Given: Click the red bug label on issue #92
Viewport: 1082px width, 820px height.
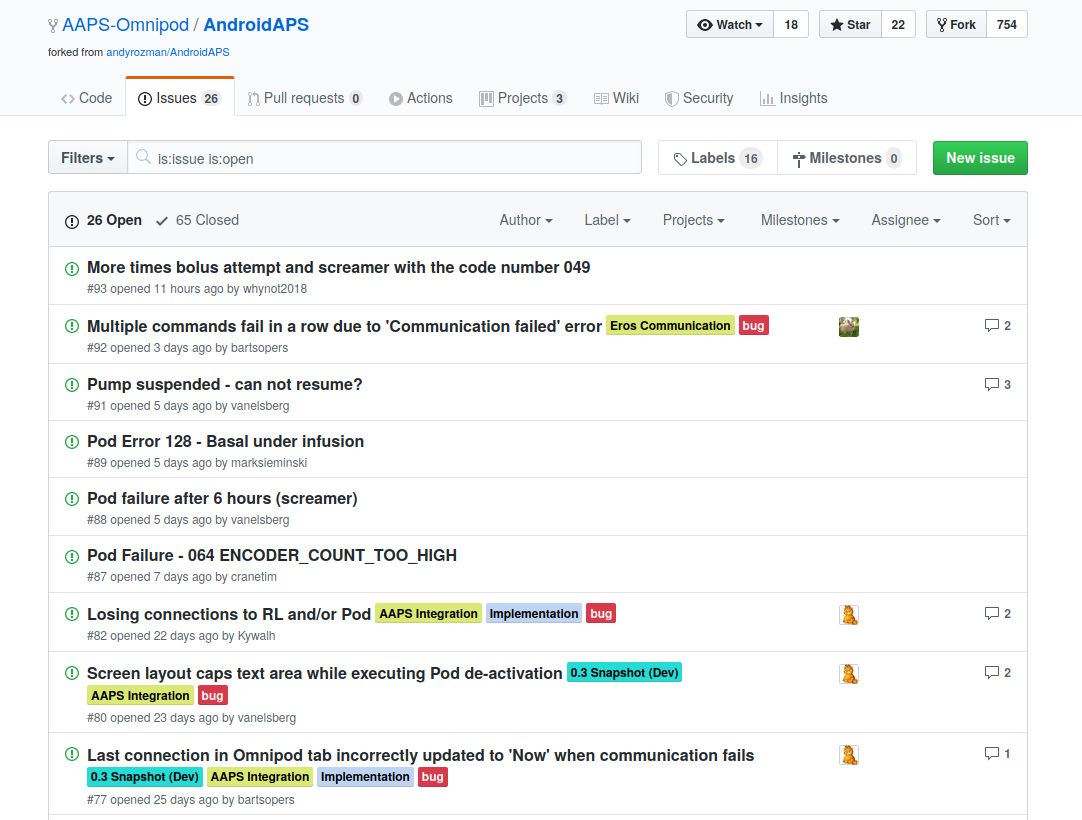Looking at the screenshot, I should pyautogui.click(x=753, y=325).
